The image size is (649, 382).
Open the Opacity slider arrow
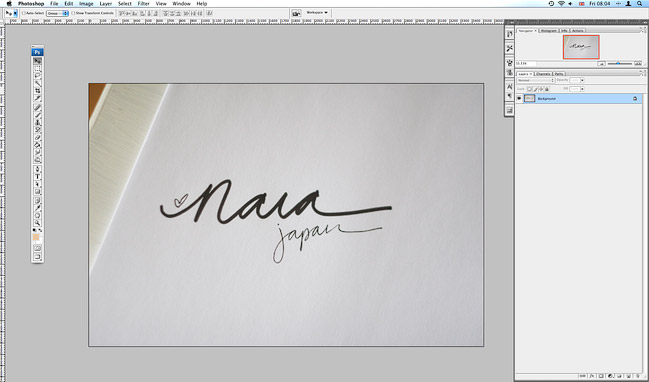582,80
